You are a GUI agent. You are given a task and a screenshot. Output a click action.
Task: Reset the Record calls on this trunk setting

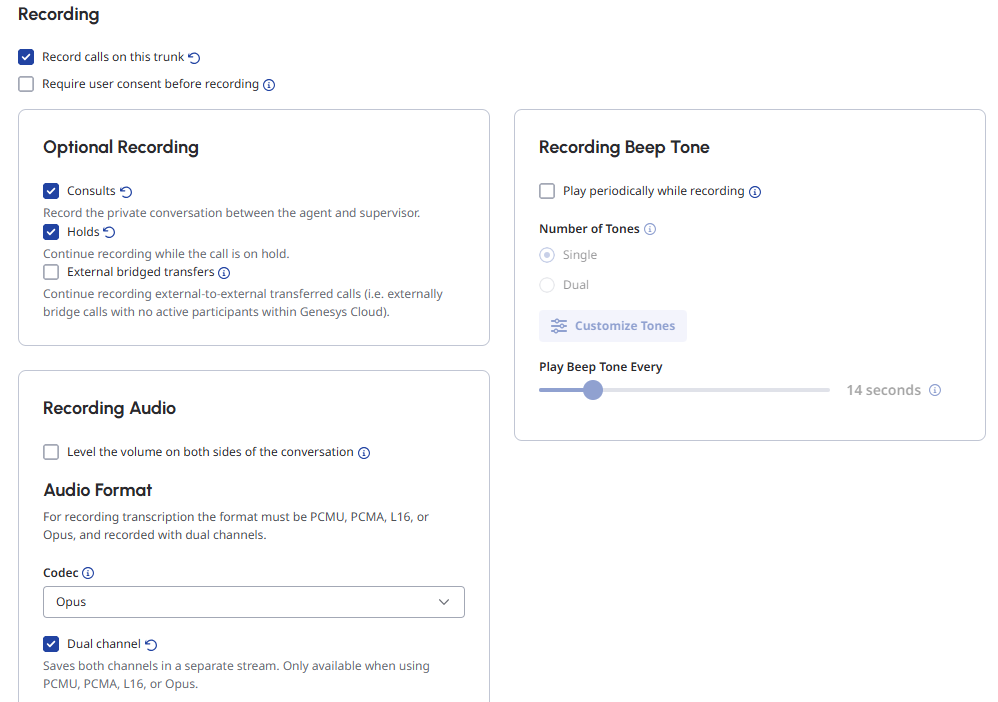pos(195,58)
